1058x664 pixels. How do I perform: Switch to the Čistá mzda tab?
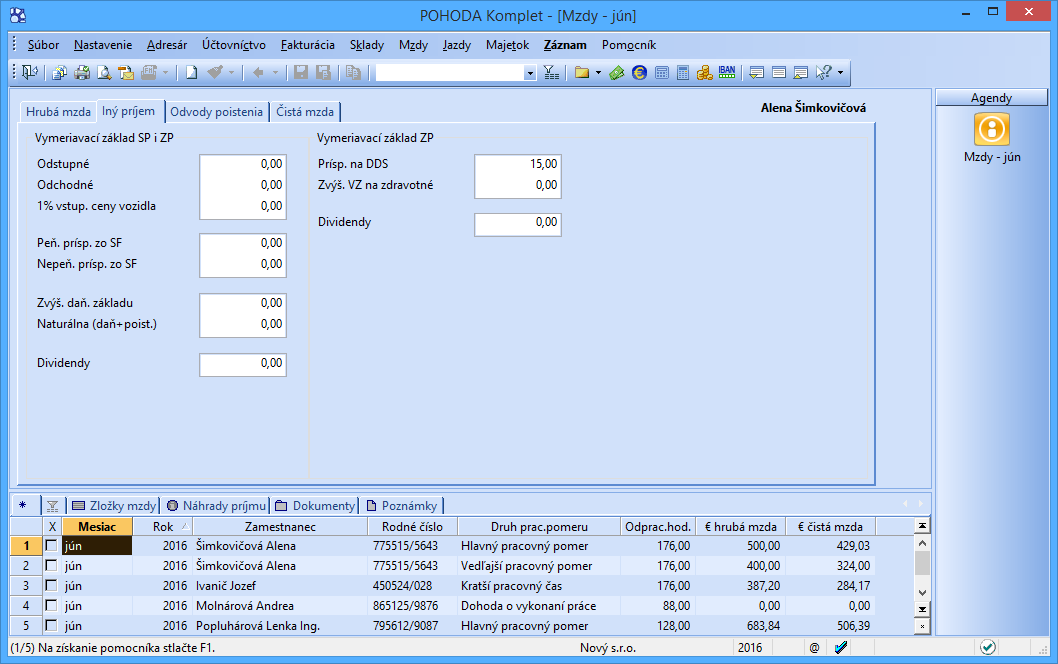[305, 112]
